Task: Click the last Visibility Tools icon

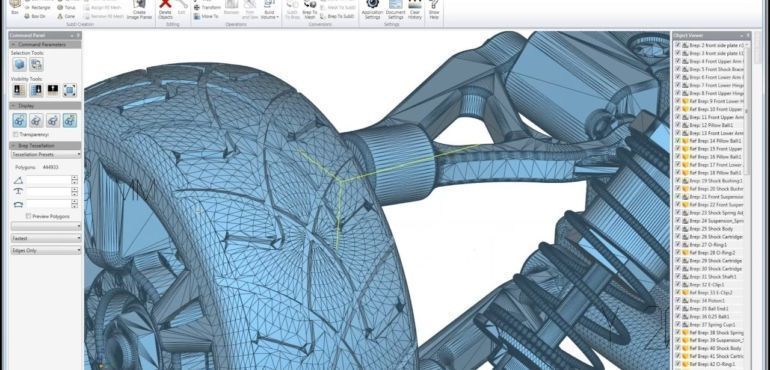Action: tap(70, 90)
